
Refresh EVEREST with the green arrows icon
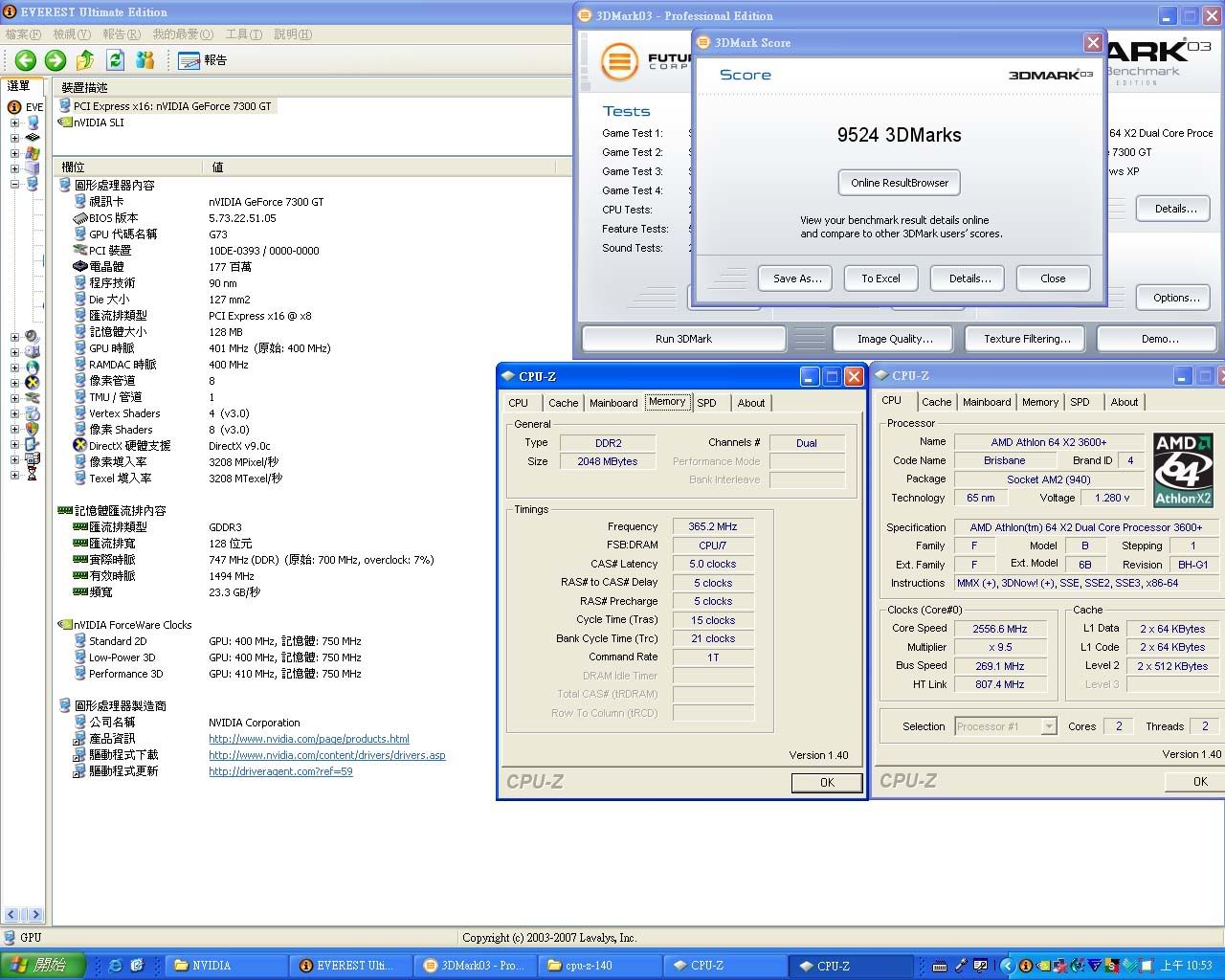click(116, 60)
